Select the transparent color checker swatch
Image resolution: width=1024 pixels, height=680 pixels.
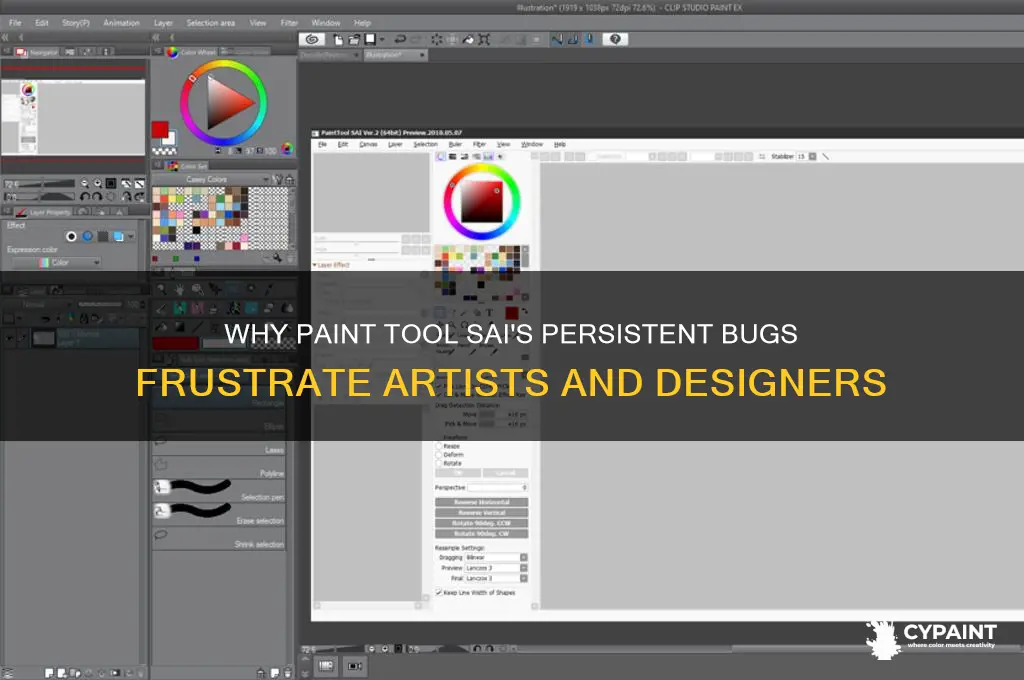[x=164, y=151]
